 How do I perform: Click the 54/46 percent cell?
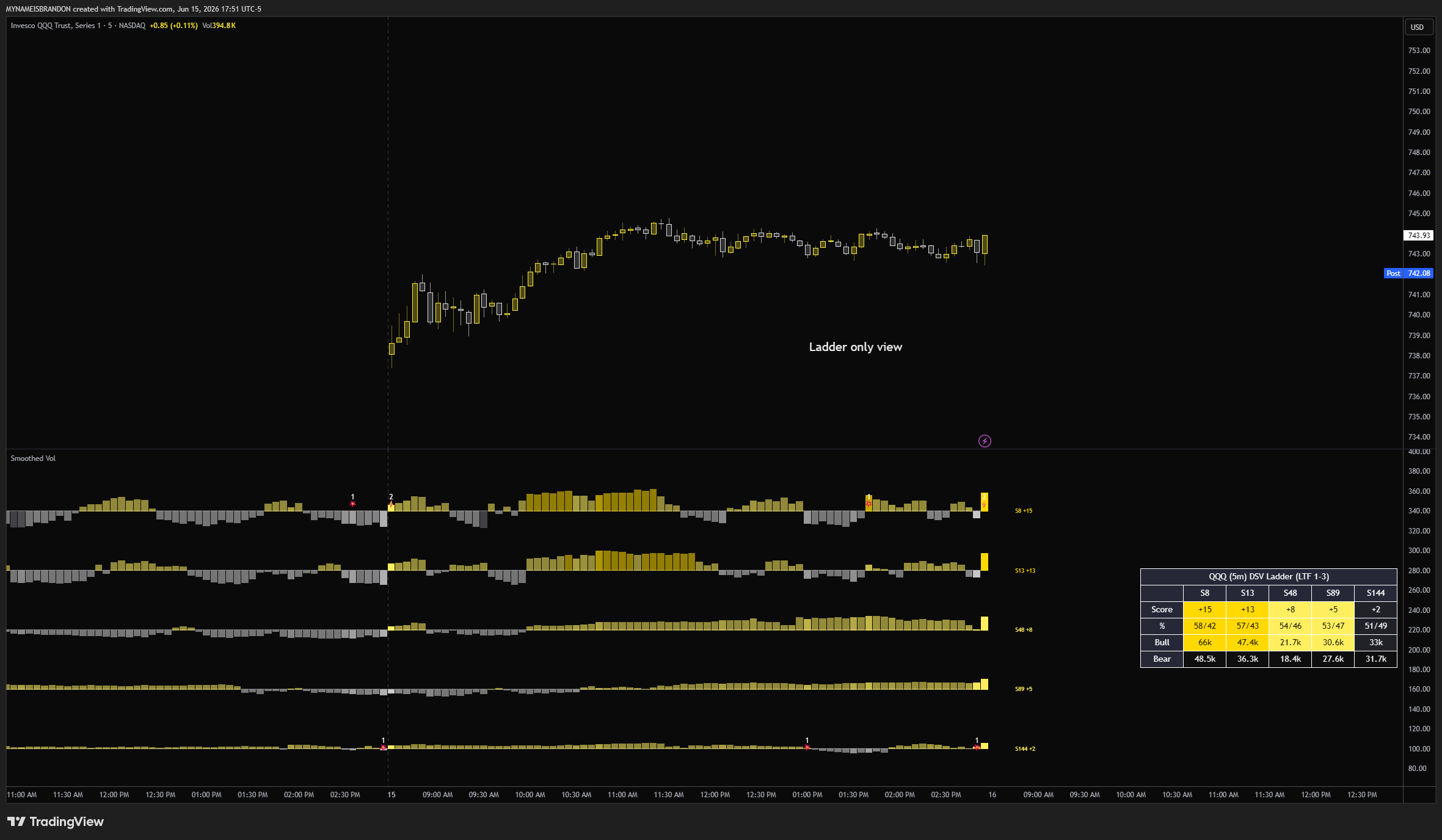click(x=1290, y=626)
